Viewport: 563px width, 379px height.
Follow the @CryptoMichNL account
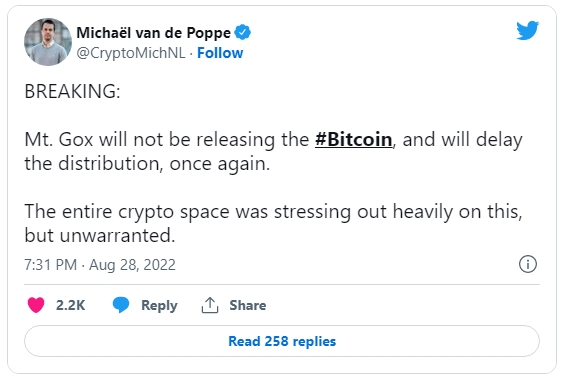[x=220, y=53]
